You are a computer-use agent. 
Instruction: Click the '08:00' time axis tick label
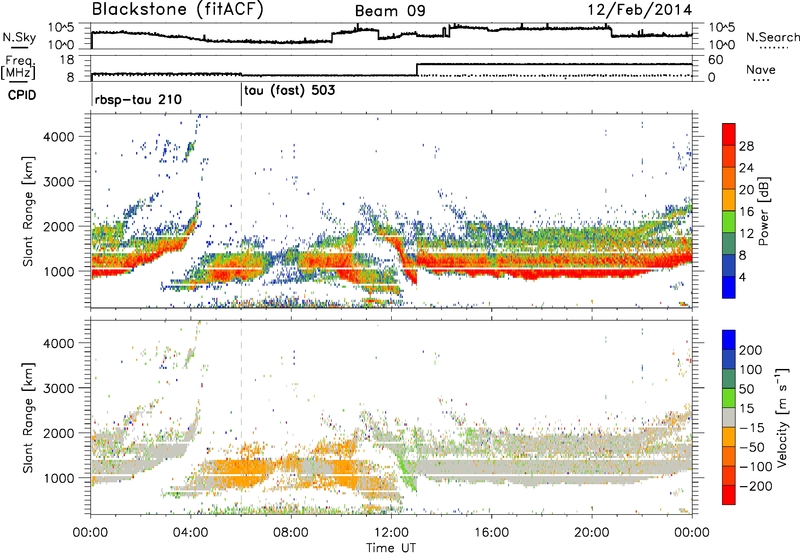coord(291,533)
